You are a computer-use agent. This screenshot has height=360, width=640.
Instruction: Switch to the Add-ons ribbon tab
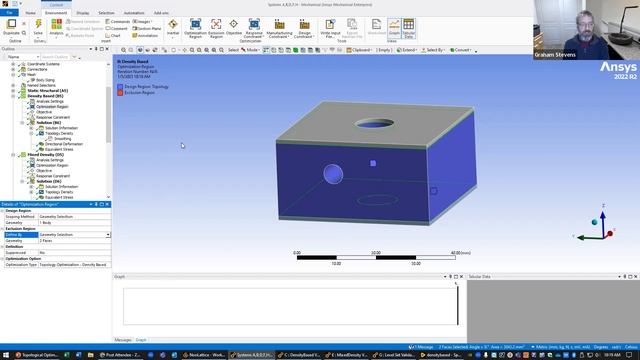[161, 13]
